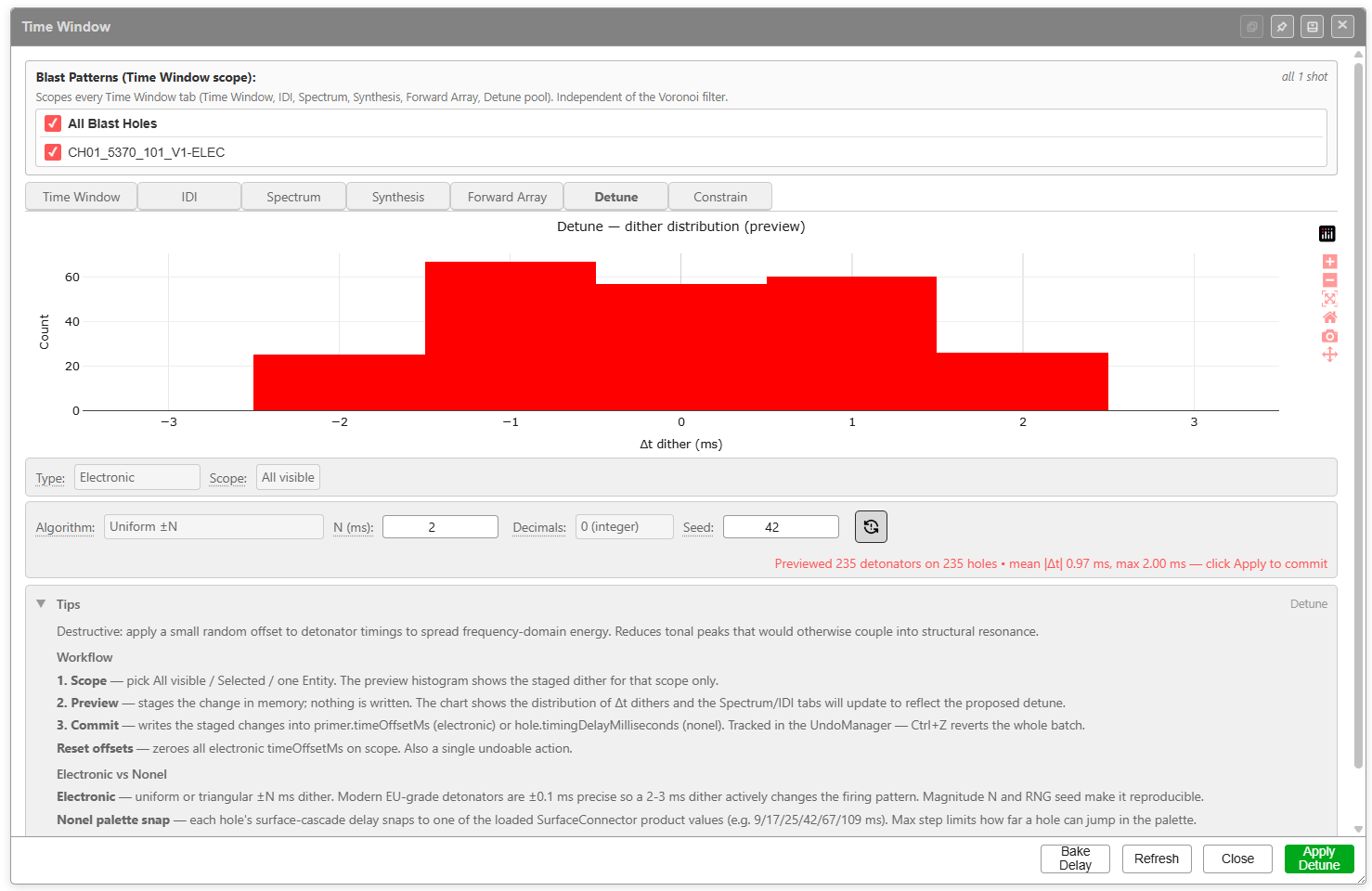Click the 'Count' y-axis label

[x=44, y=331]
